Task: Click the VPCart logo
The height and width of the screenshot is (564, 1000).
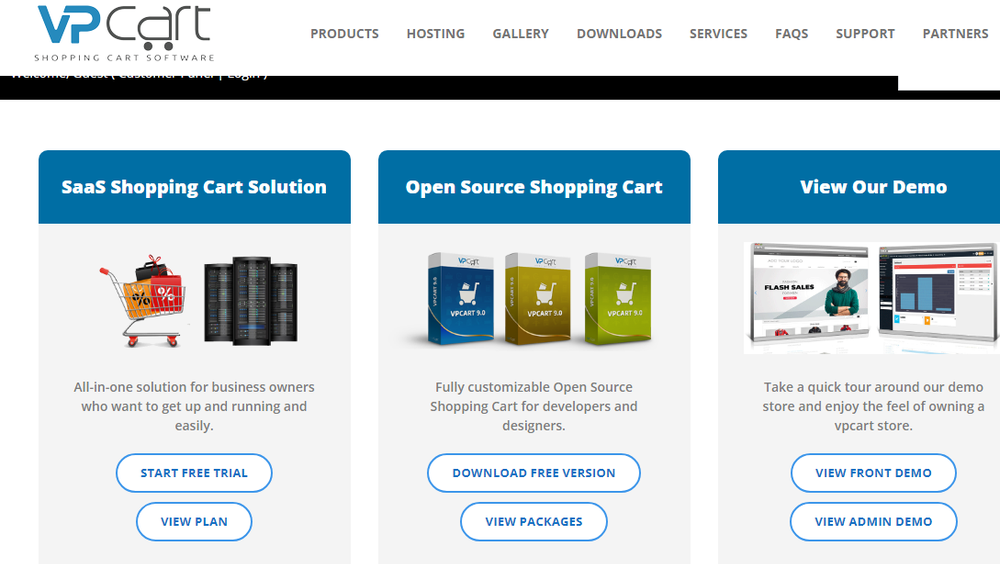Action: click(125, 33)
